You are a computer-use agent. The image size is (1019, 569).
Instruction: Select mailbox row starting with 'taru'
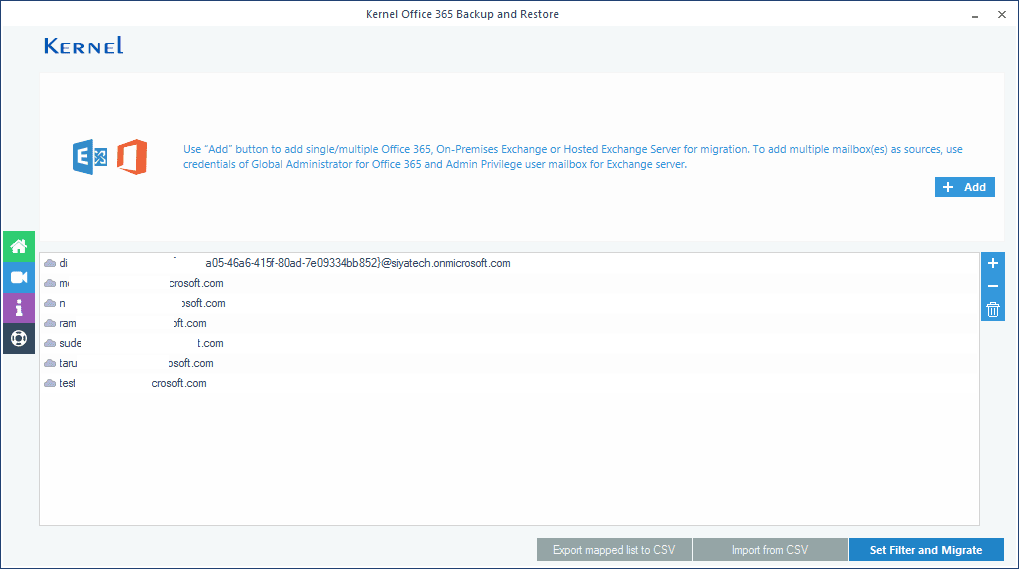click(510, 363)
